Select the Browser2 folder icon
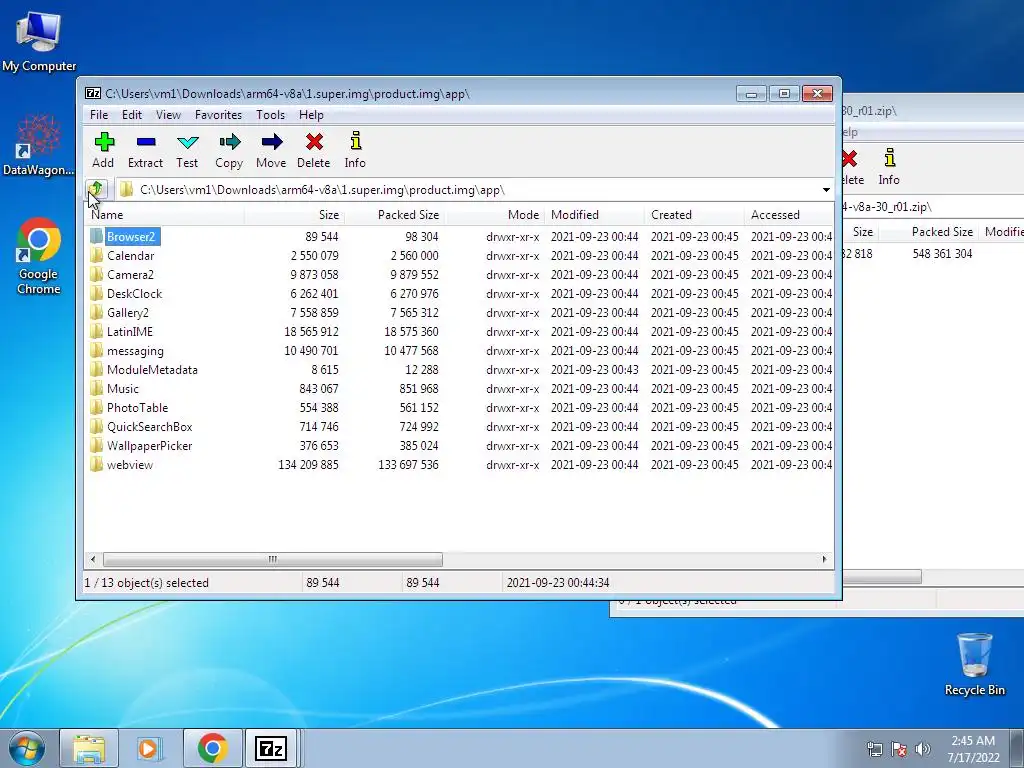This screenshot has width=1024, height=768. (97, 236)
